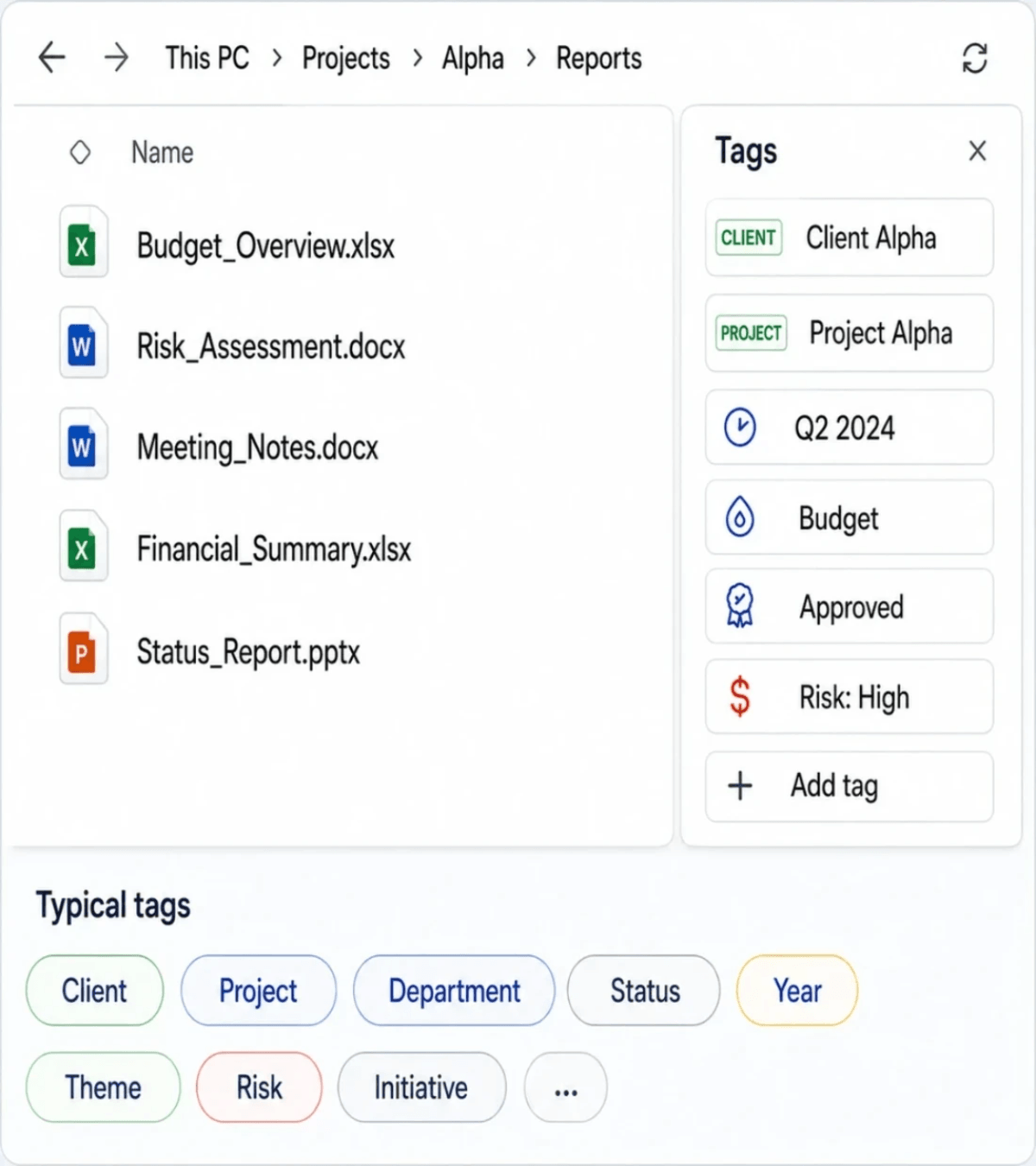Select the Status_Report.pptx file name
1036x1166 pixels.
point(248,652)
